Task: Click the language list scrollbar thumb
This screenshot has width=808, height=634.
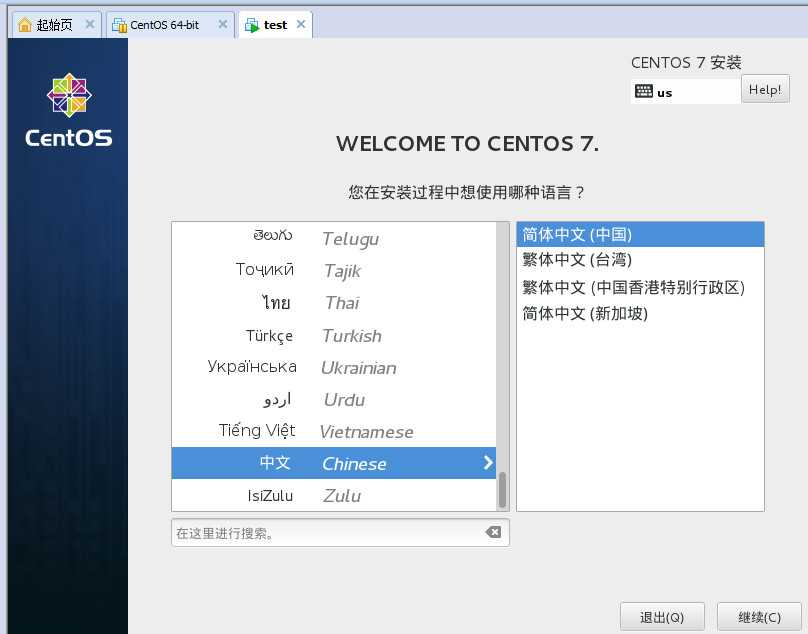Action: click(x=502, y=490)
